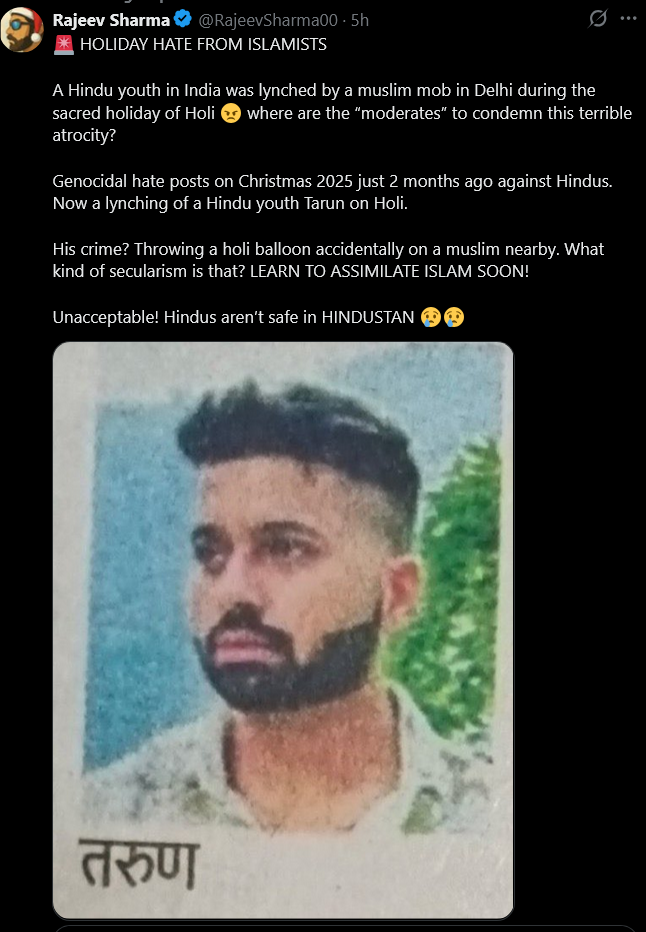The image size is (646, 932).
Task: Open Rajeev Sharma's profile avatar
Action: (22, 30)
